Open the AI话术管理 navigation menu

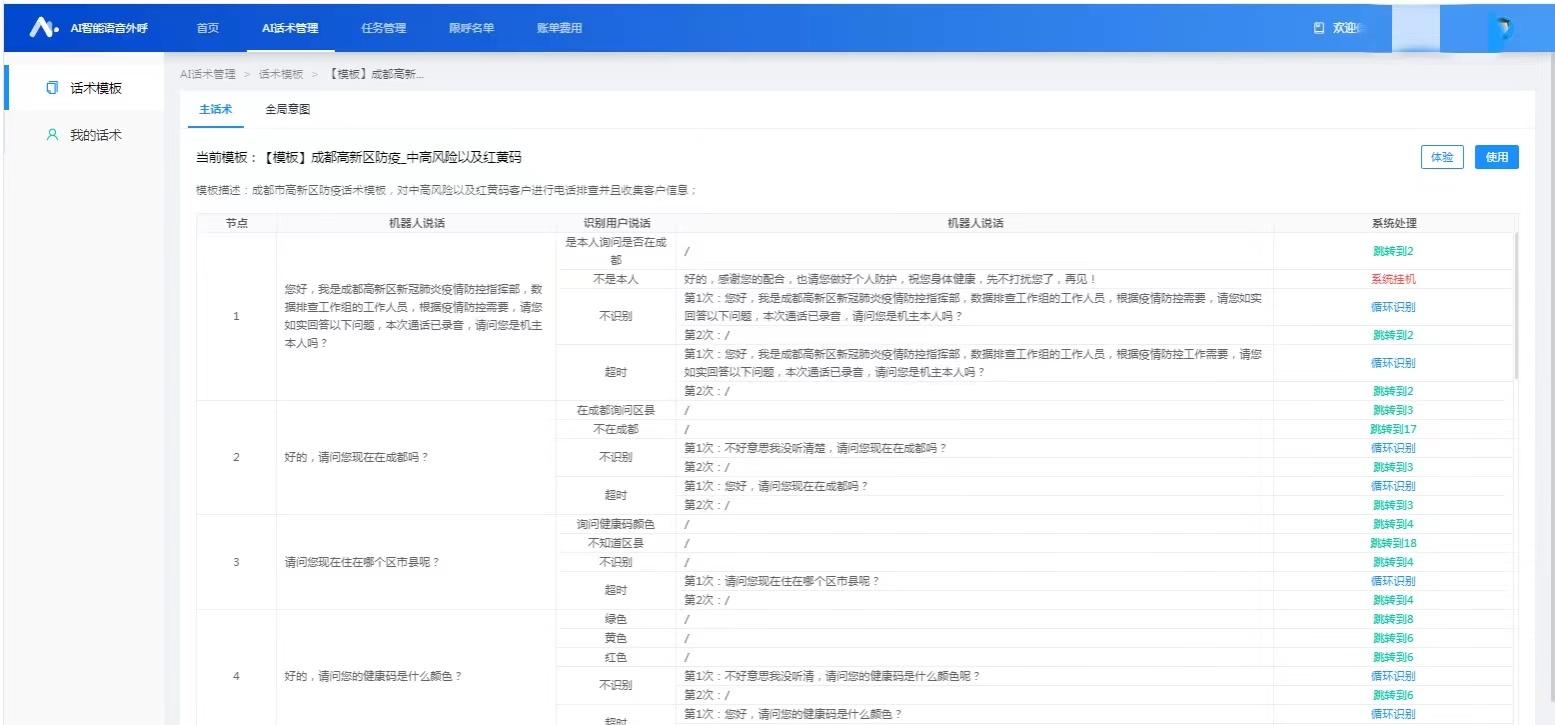coord(290,28)
